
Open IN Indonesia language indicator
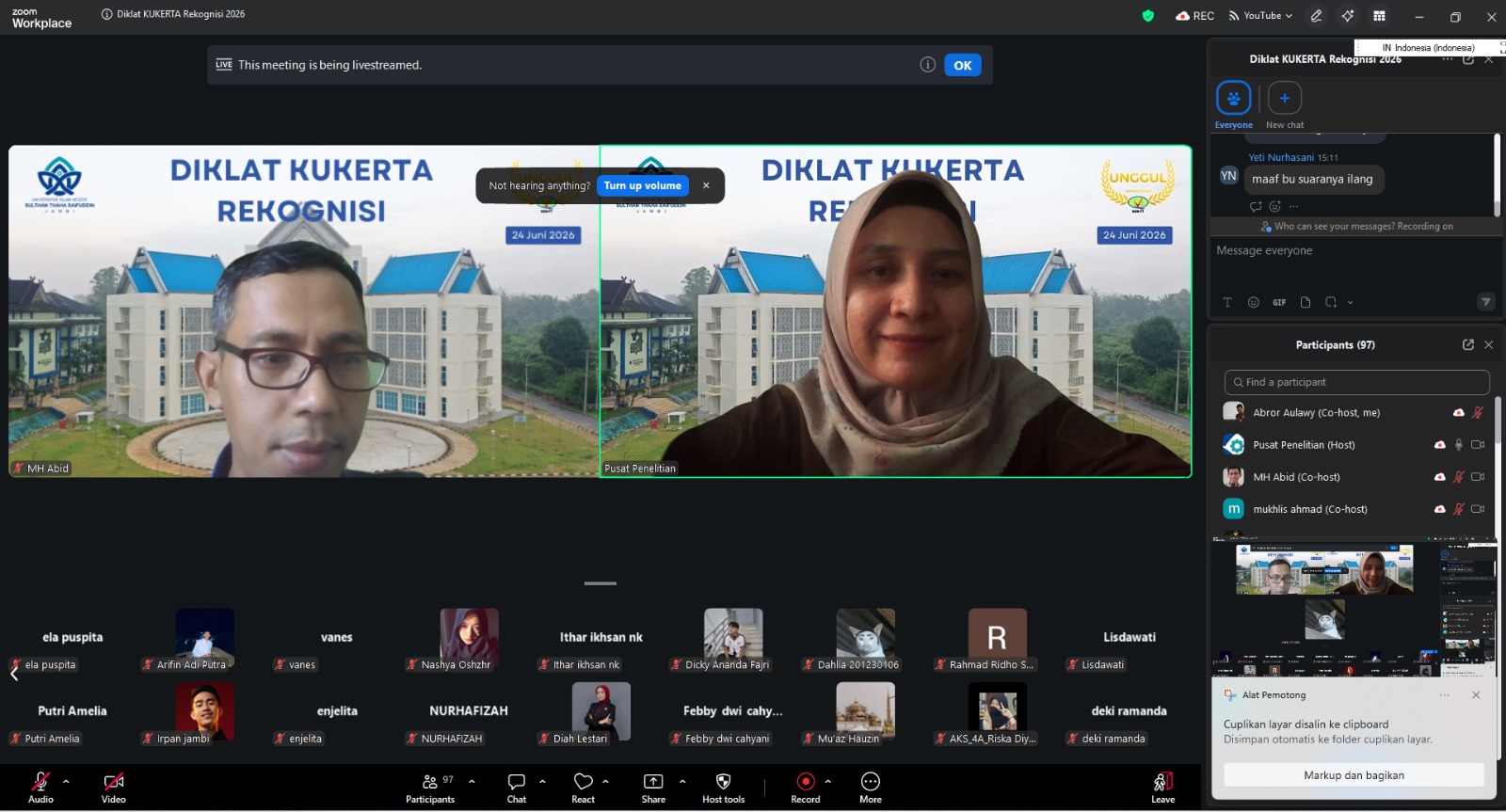(1428, 48)
